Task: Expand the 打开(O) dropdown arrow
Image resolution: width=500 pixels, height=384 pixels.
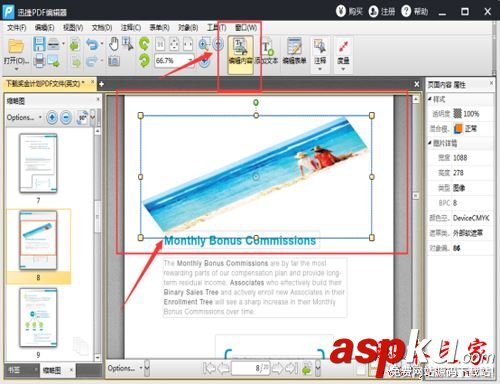Action: click(16, 69)
